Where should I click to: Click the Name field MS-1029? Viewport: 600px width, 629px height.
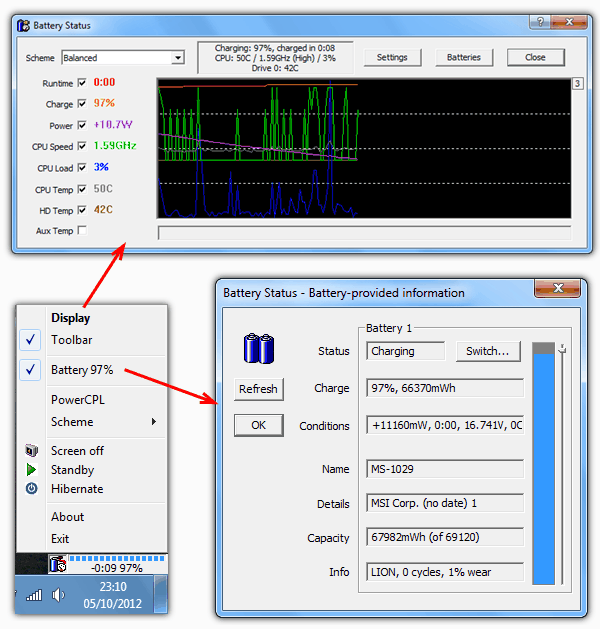click(x=445, y=469)
